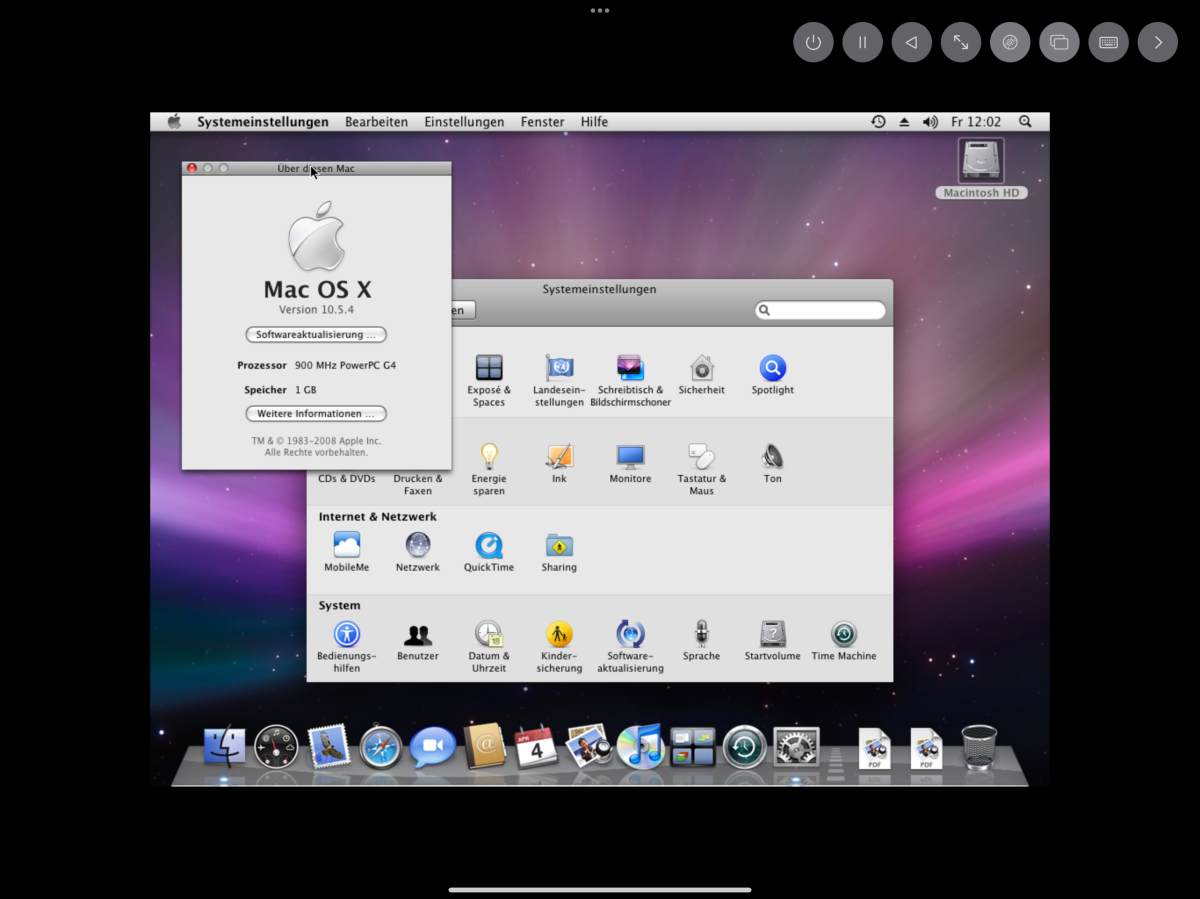Viewport: 1200px width, 899px height.
Task: Launch iPhoto from the Dock
Action: pos(588,746)
